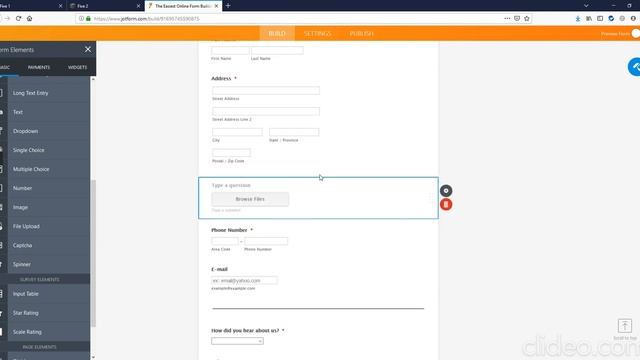Open How did you hear about us dropdown
640x360 pixels.
click(x=237, y=341)
